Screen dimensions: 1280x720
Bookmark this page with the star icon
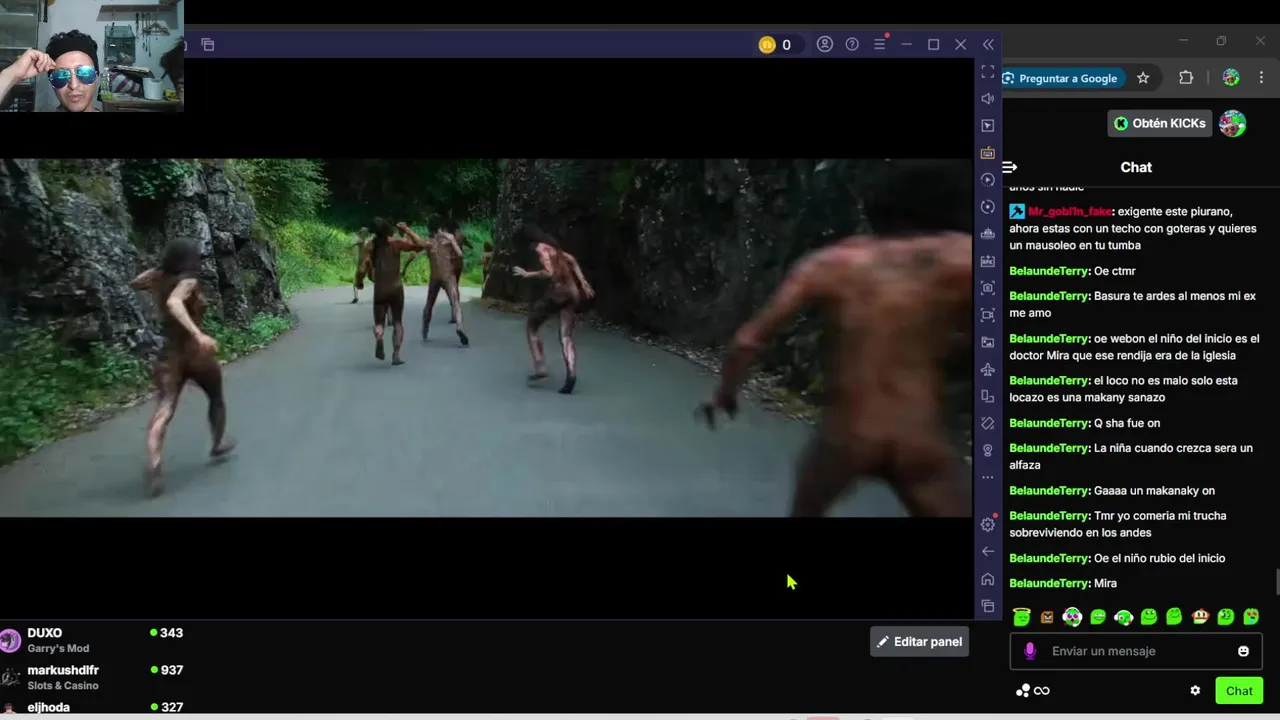click(x=1143, y=78)
